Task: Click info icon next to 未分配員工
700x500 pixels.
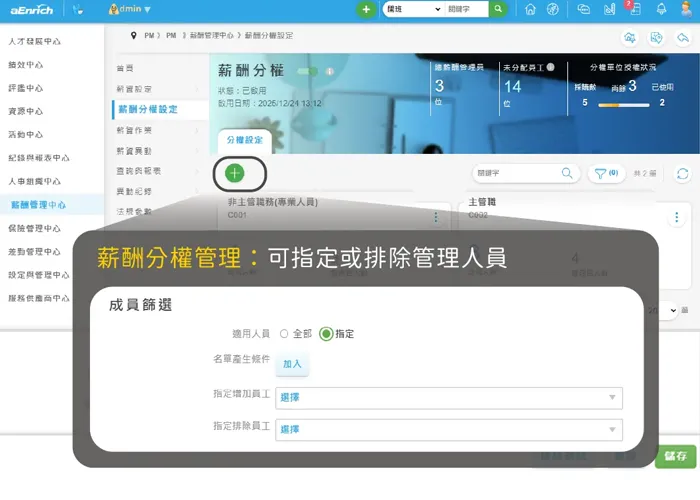Action: click(x=550, y=67)
